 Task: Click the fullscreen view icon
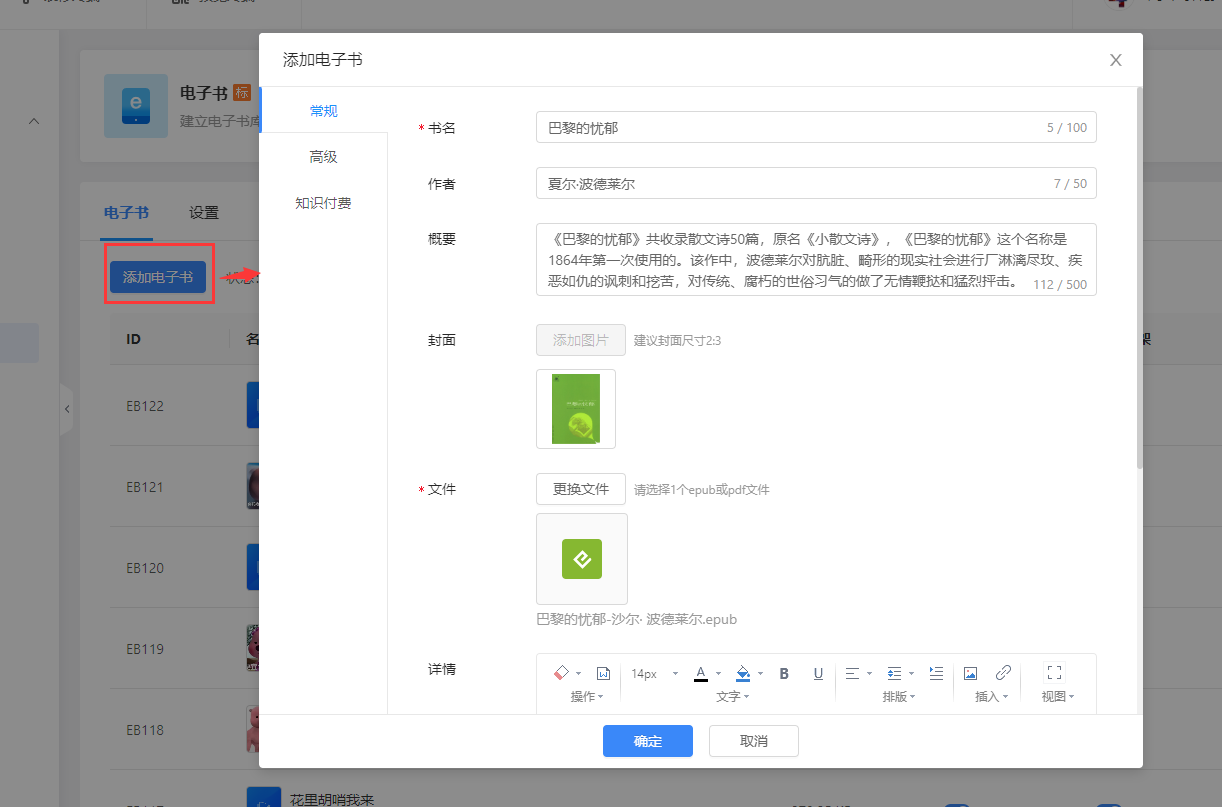(1054, 673)
